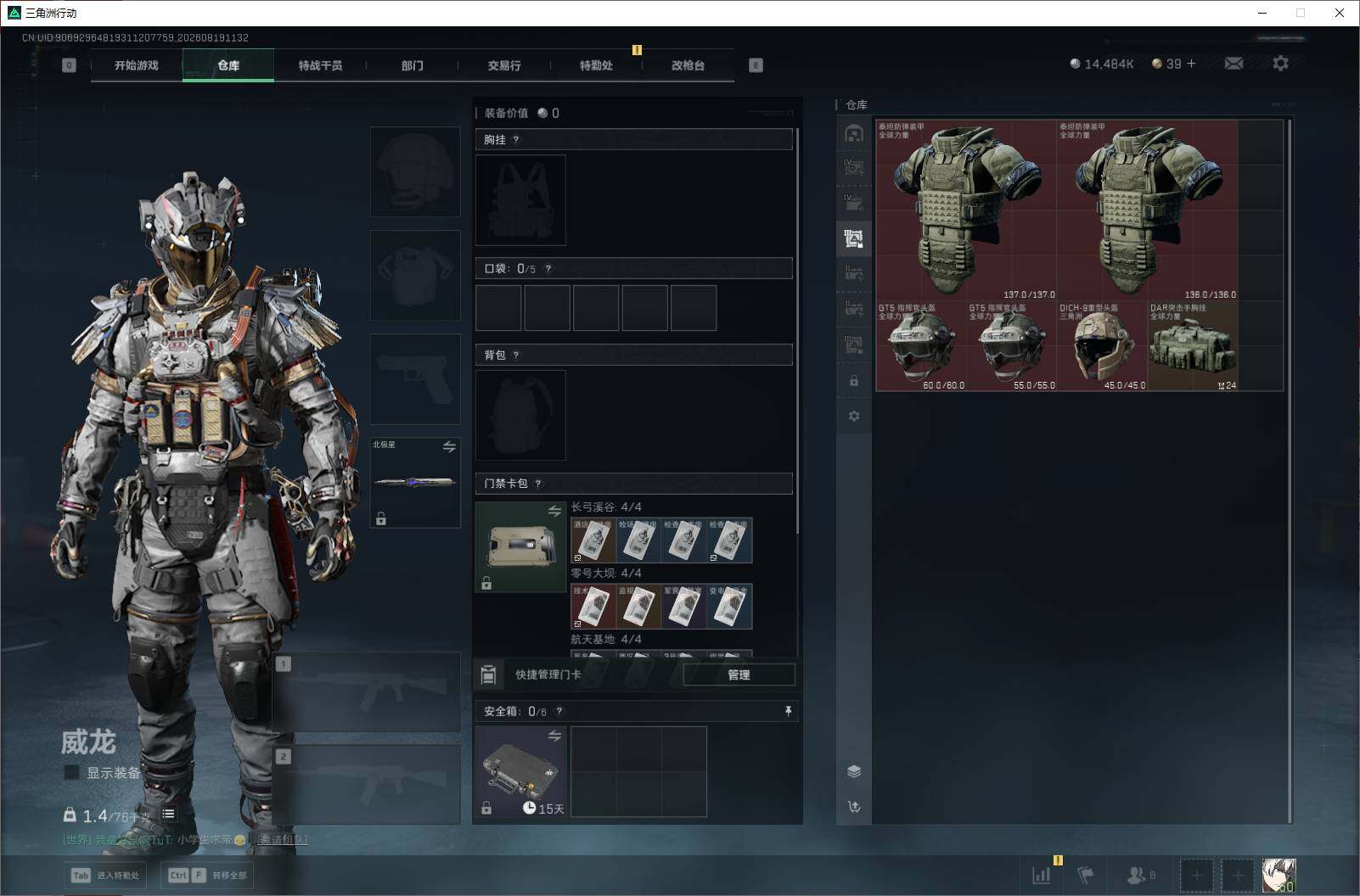Click the empty pistol equipment slot

click(x=415, y=378)
